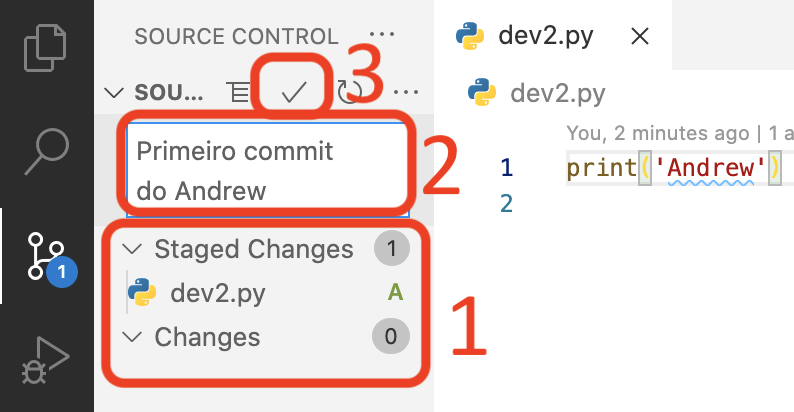Open the Run and Debug icon
Image resolution: width=794 pixels, height=412 pixels.
[x=45, y=360]
